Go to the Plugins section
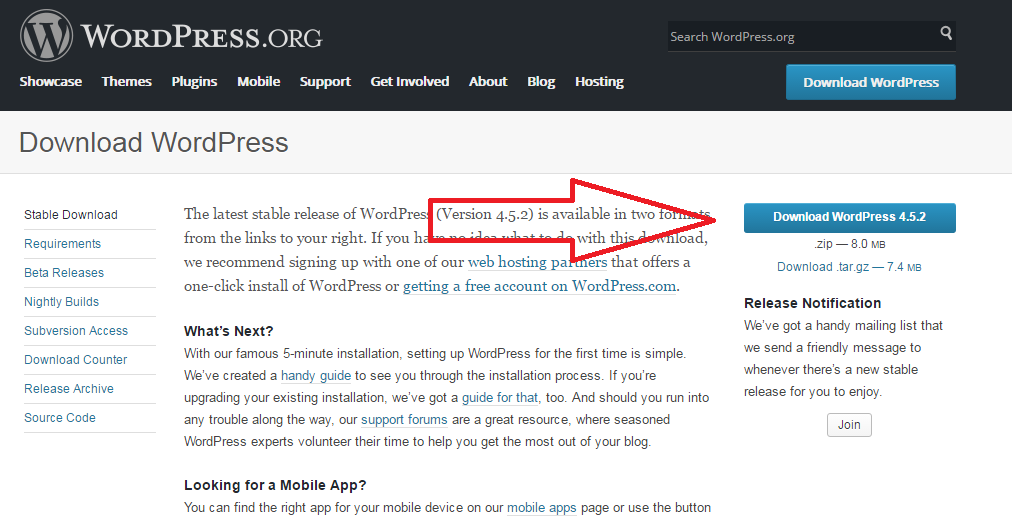The height and width of the screenshot is (521, 1012). point(194,82)
